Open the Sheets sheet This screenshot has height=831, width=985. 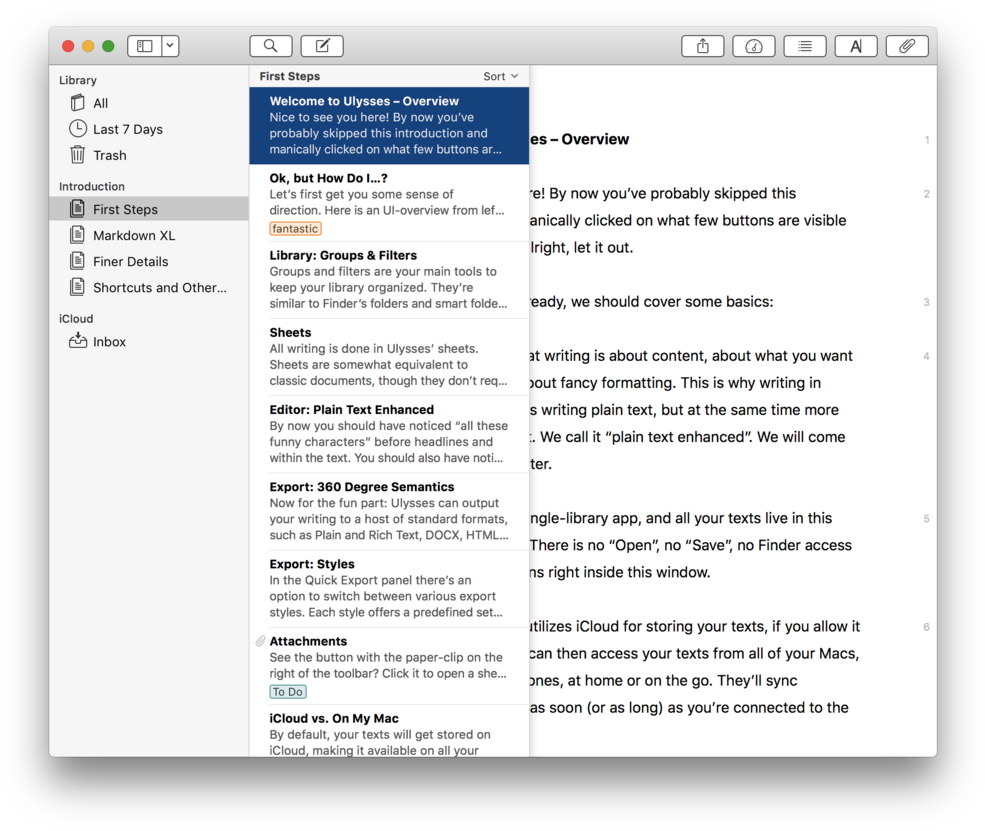[x=389, y=357]
